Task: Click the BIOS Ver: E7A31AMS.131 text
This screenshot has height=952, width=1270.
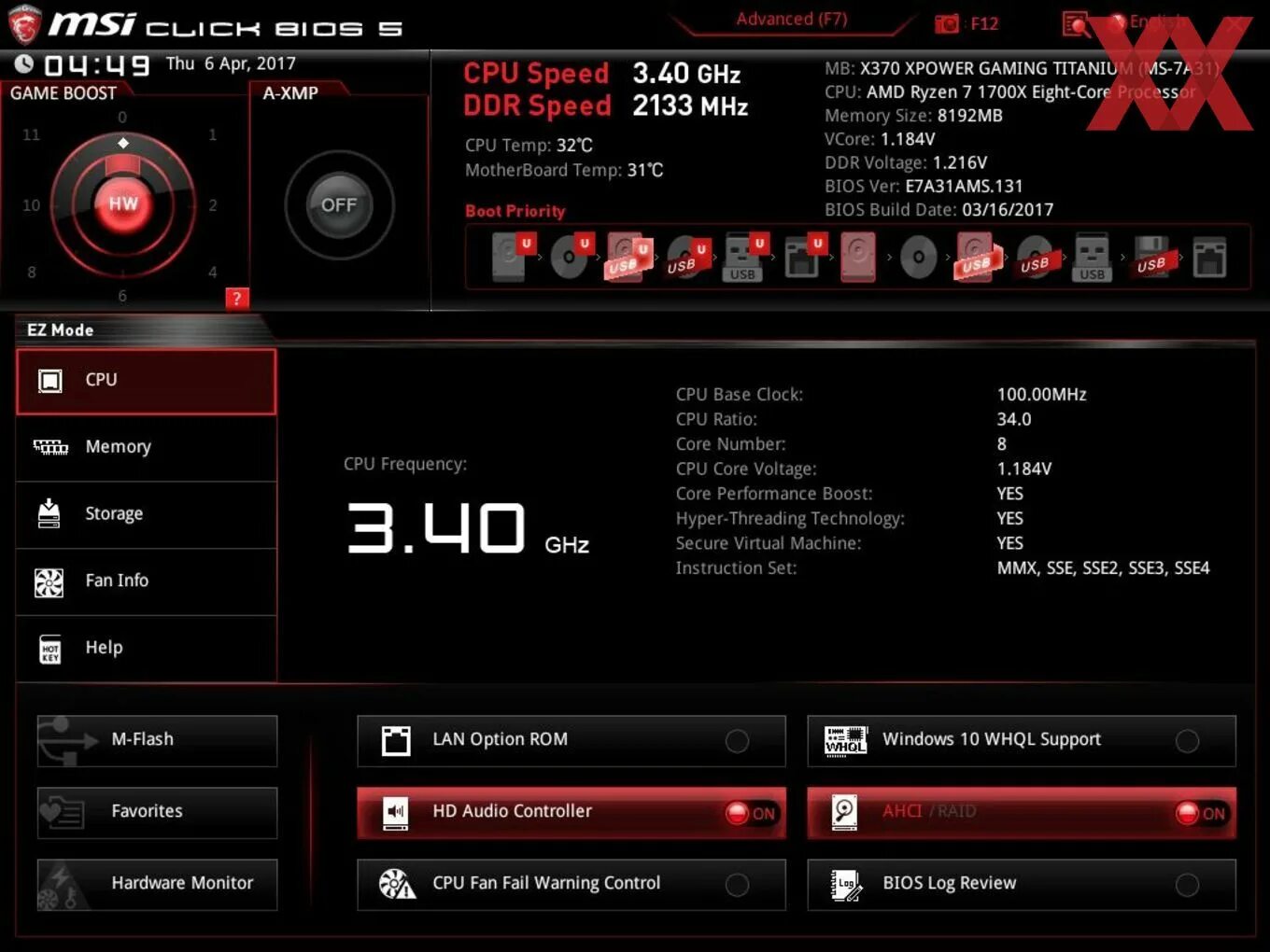Action: click(x=924, y=187)
